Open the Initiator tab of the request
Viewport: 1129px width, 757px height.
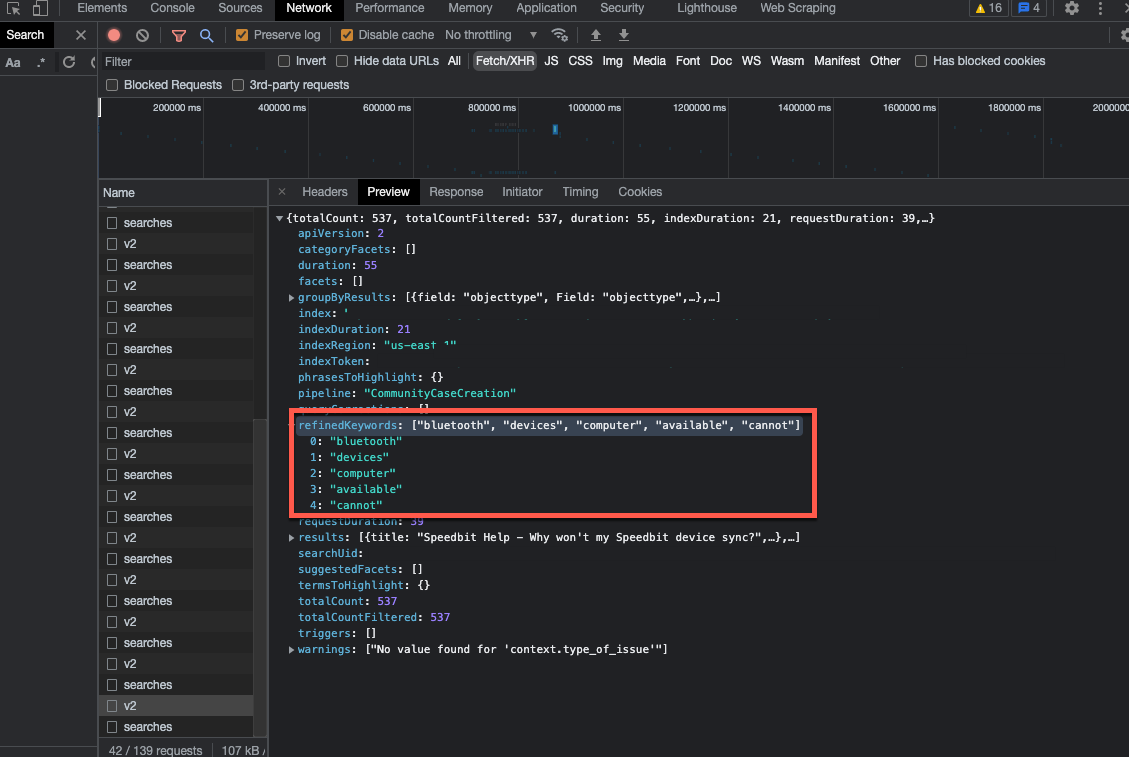coord(522,192)
